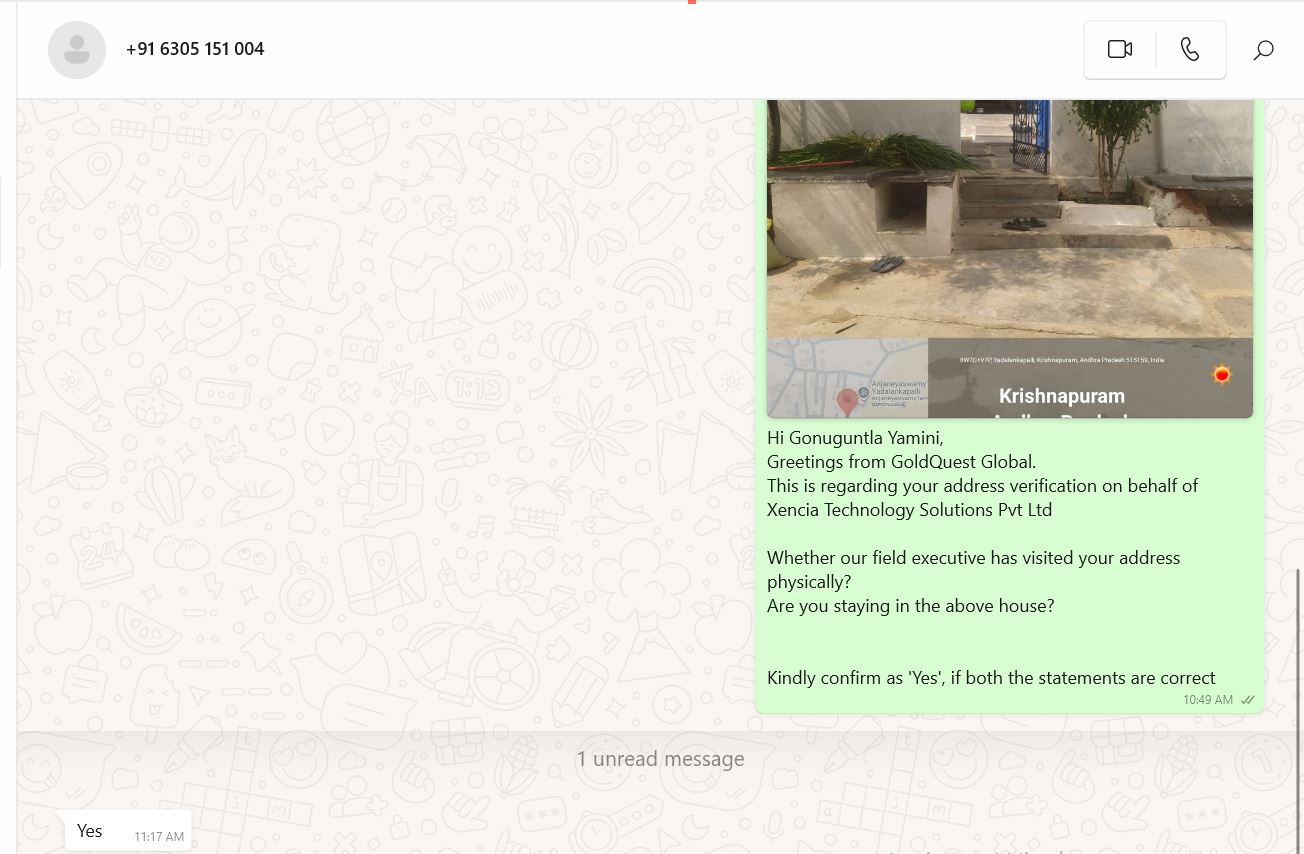
Task: Start a voice call with the contact
Action: tap(1190, 49)
